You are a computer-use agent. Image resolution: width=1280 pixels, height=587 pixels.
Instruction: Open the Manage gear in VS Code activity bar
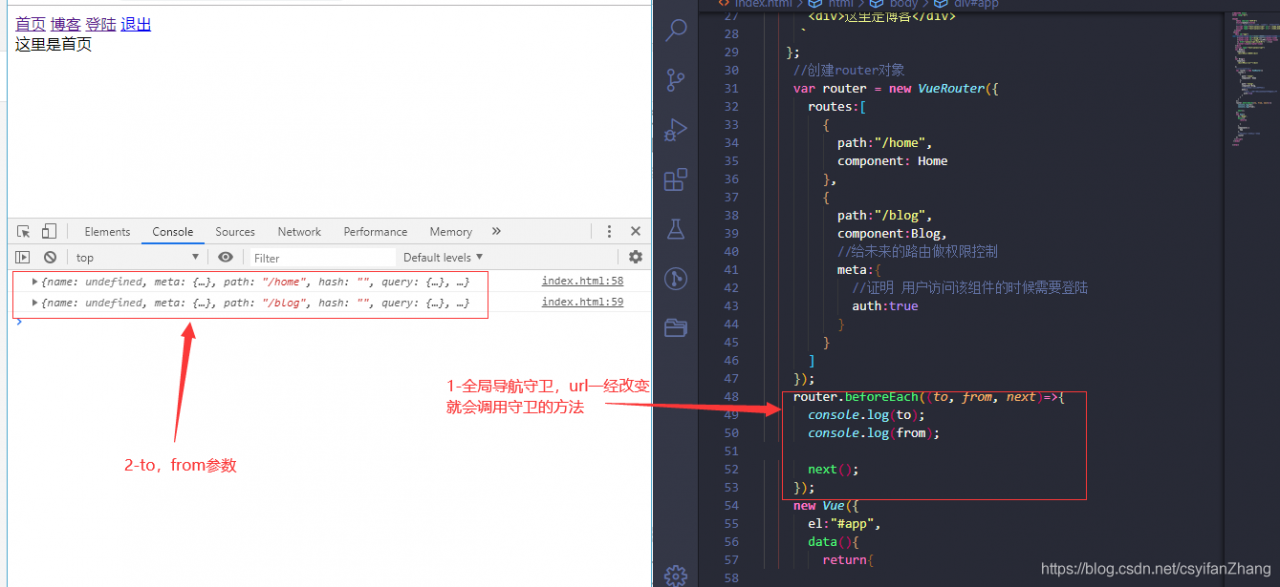click(x=676, y=575)
